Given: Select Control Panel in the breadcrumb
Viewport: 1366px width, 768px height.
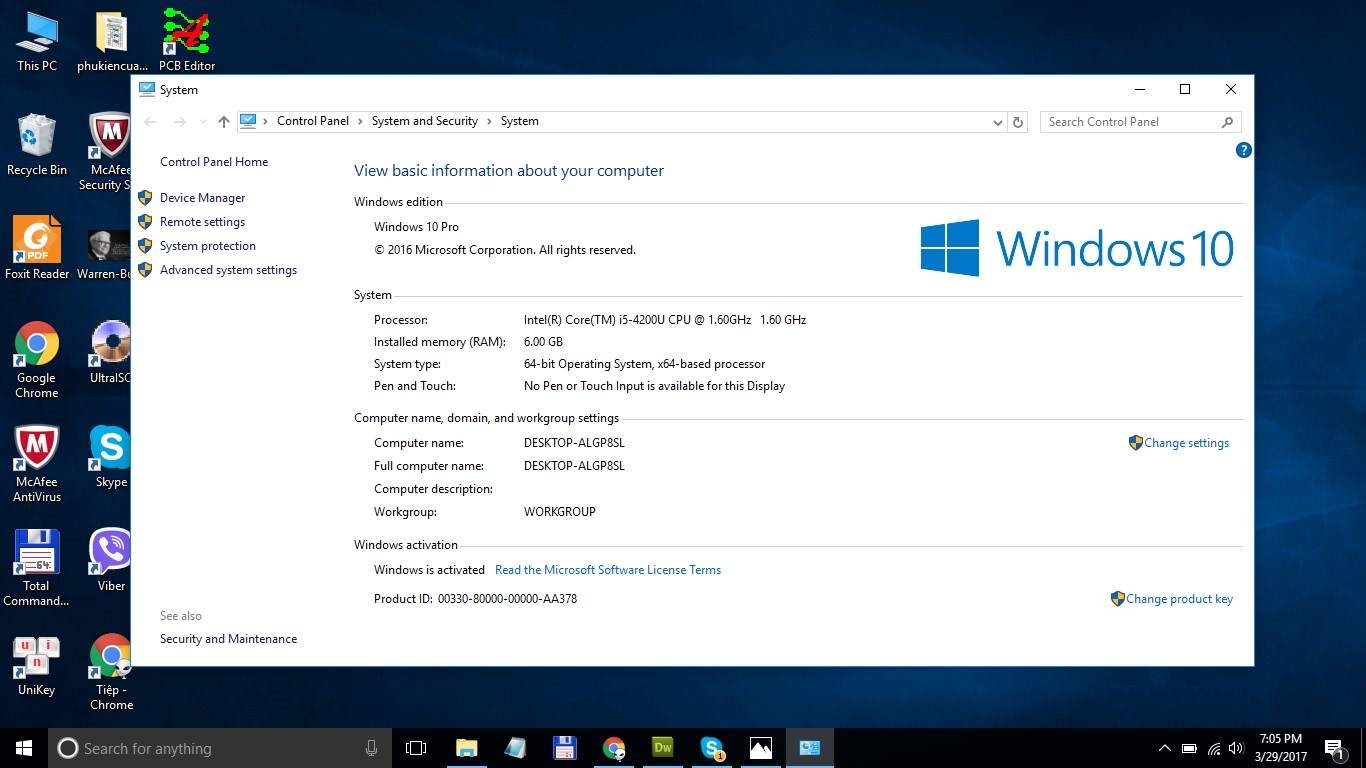Looking at the screenshot, I should coord(313,121).
